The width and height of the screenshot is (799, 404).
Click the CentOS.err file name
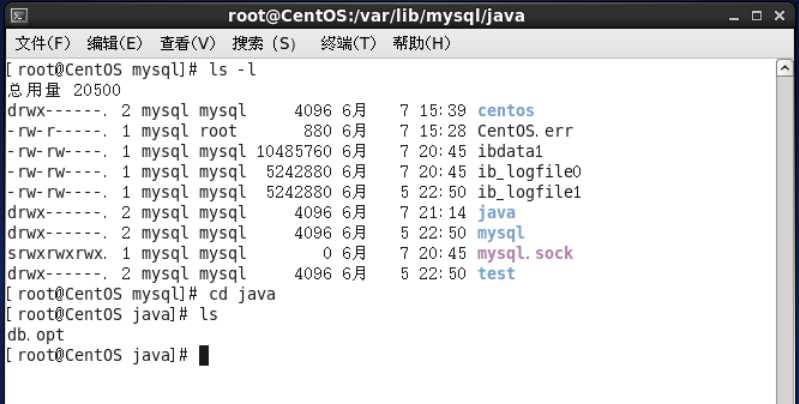click(525, 131)
